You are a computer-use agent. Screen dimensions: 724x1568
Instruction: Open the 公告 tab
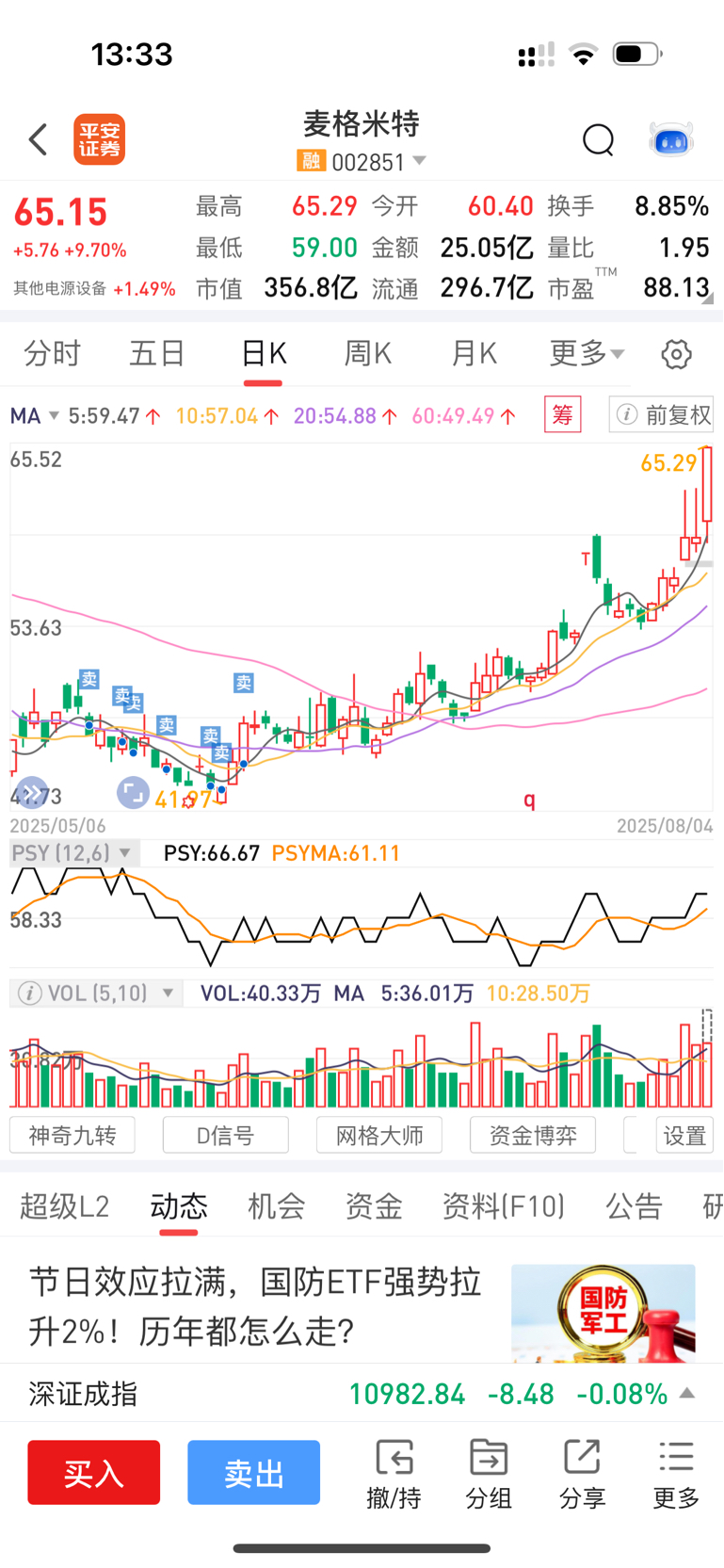point(634,1206)
